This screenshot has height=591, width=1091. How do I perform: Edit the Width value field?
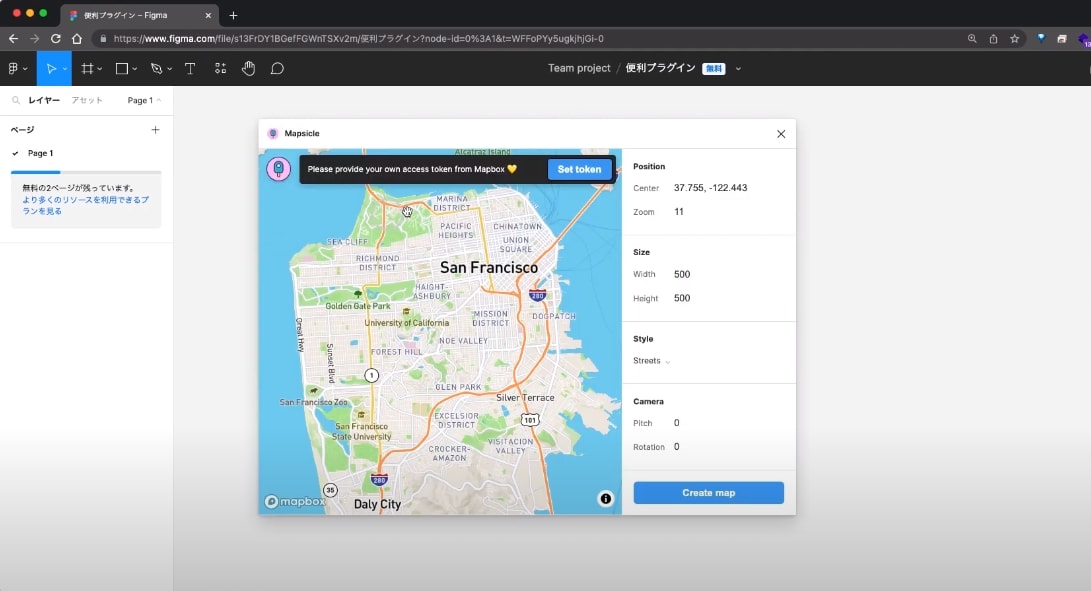tap(682, 274)
